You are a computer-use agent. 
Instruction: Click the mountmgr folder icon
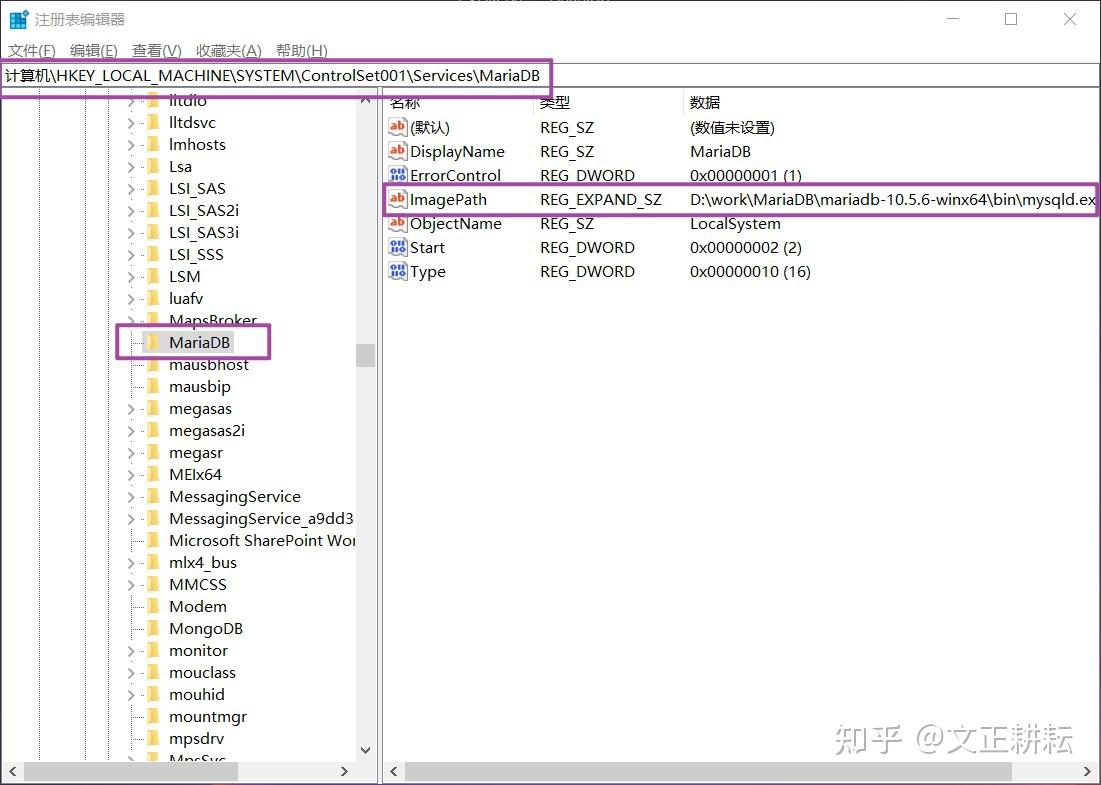152,716
